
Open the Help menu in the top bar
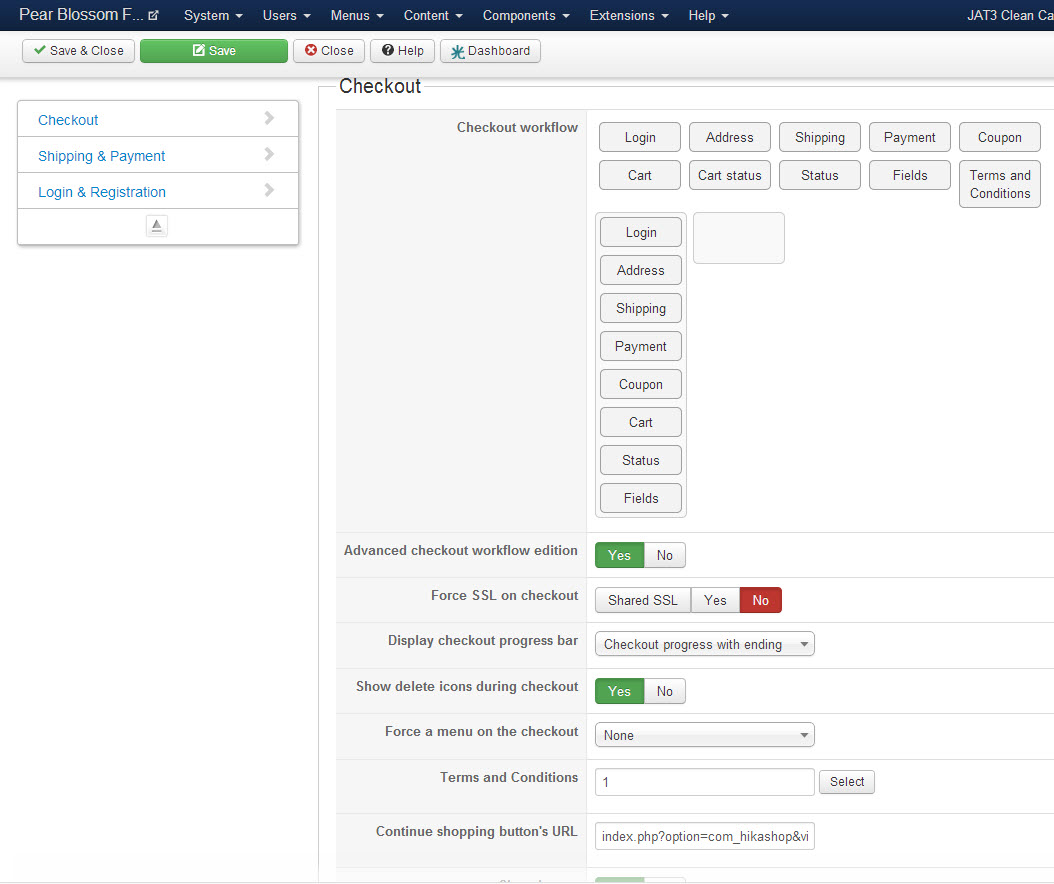(708, 15)
